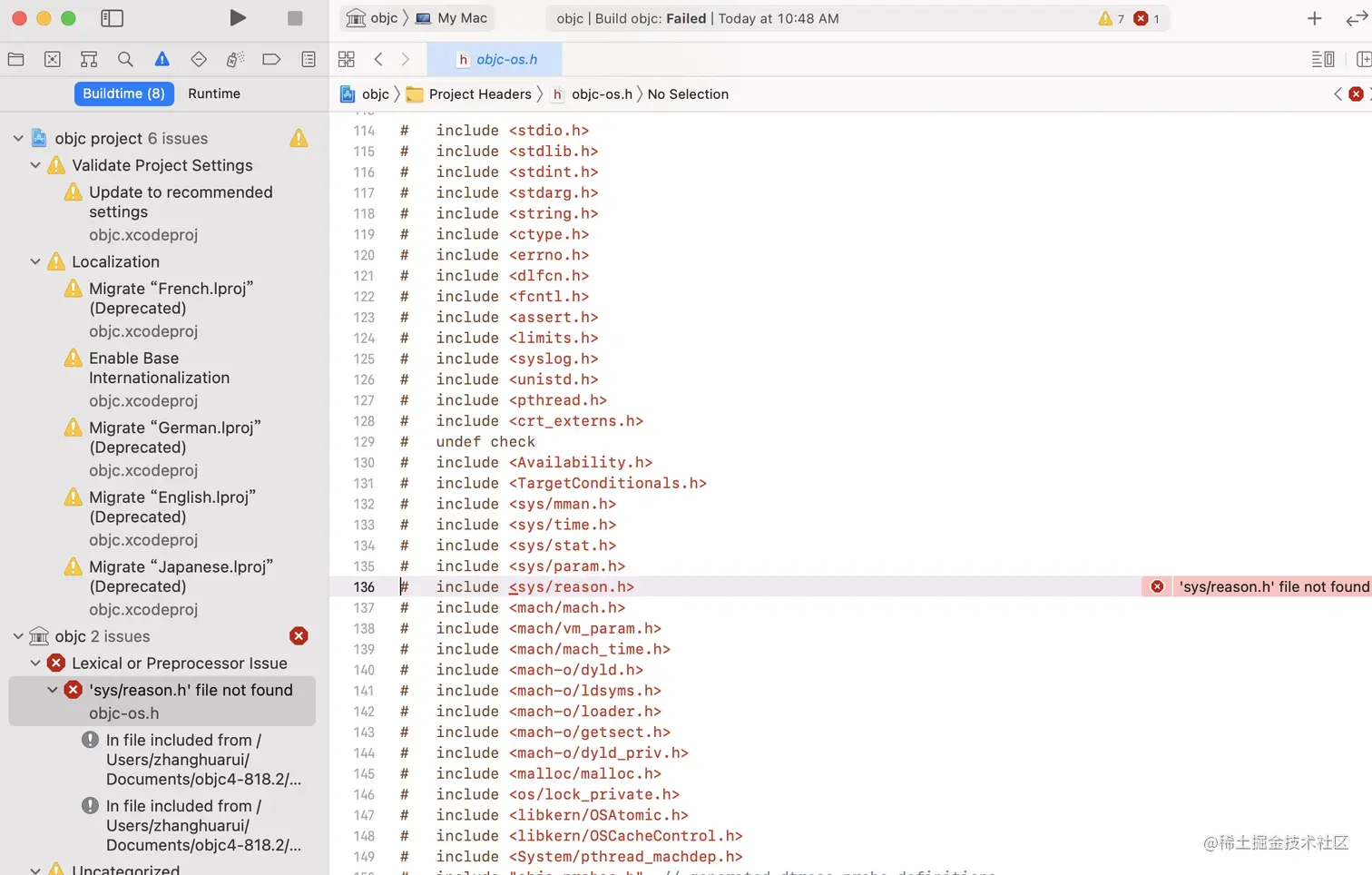Image resolution: width=1372 pixels, height=875 pixels.
Task: Open the Find navigator magnifier
Action: point(125,59)
